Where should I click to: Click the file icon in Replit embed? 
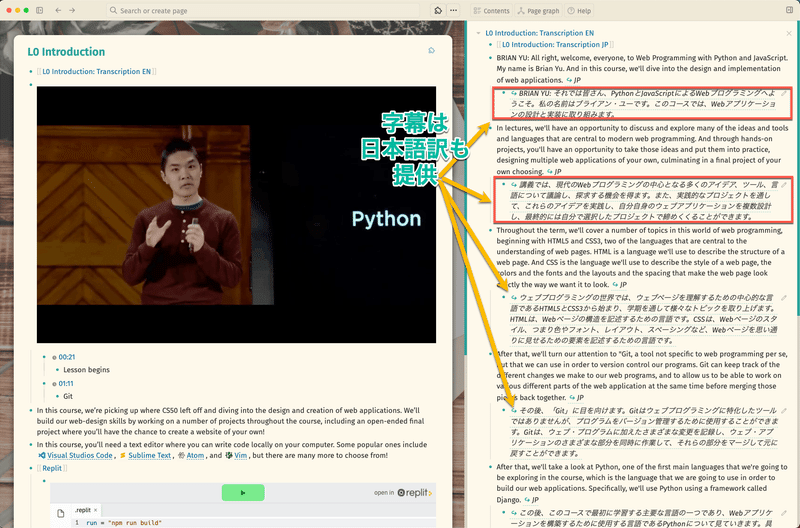click(60, 513)
